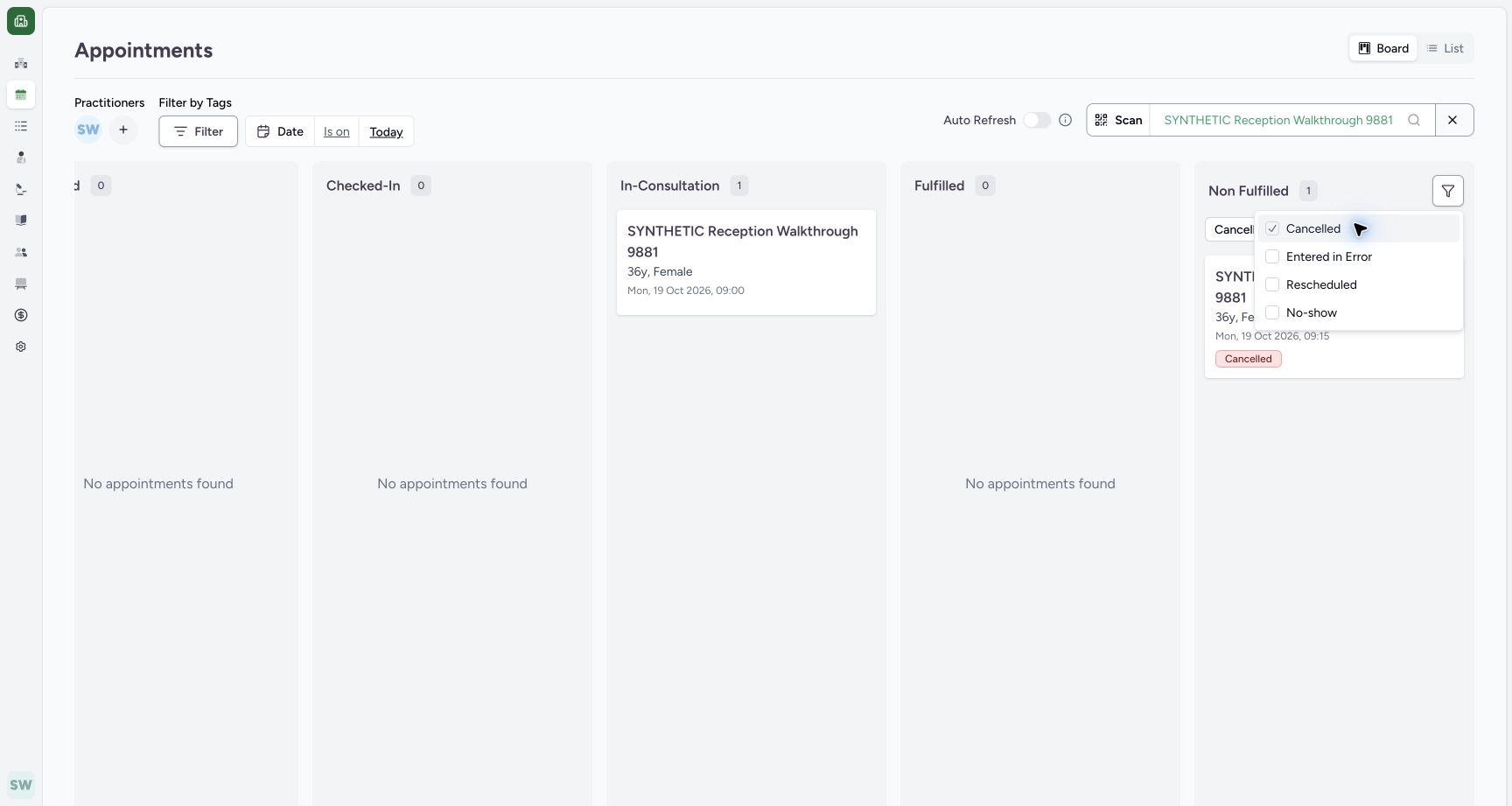1512x806 pixels.
Task: Toggle the Non Fulfilled funnel filter icon
Action: coord(1448,191)
